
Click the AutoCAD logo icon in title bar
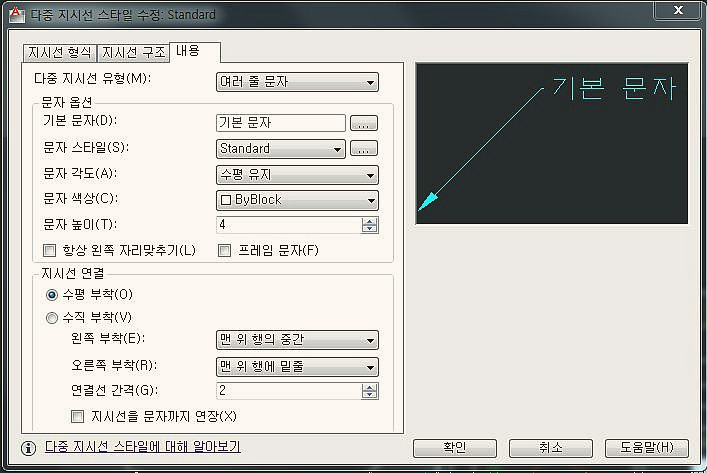(x=16, y=14)
